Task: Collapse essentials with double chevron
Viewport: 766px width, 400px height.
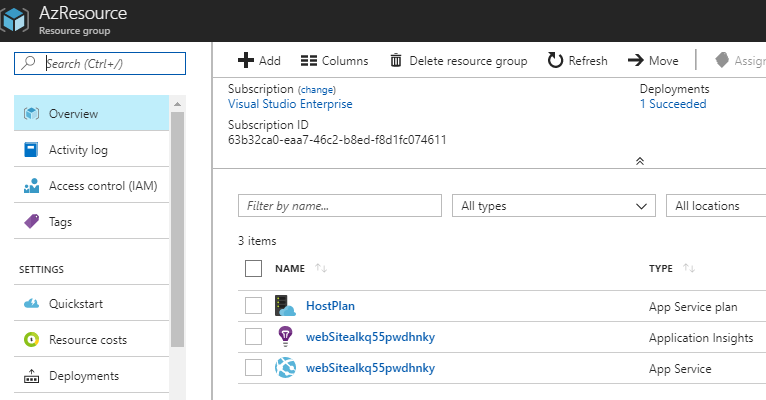Action: [x=639, y=161]
